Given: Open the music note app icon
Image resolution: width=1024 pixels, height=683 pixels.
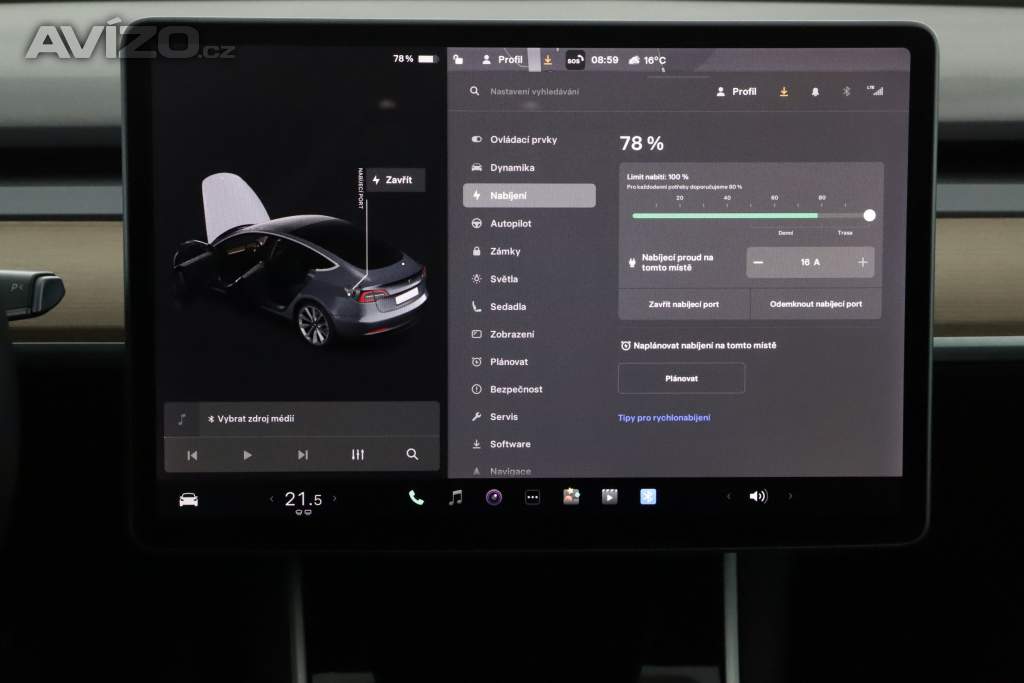Looking at the screenshot, I should coord(456,498).
